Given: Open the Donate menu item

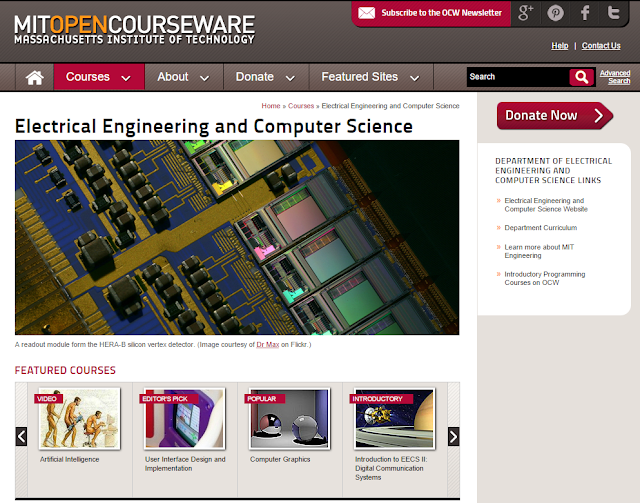Looking at the screenshot, I should click(266, 77).
